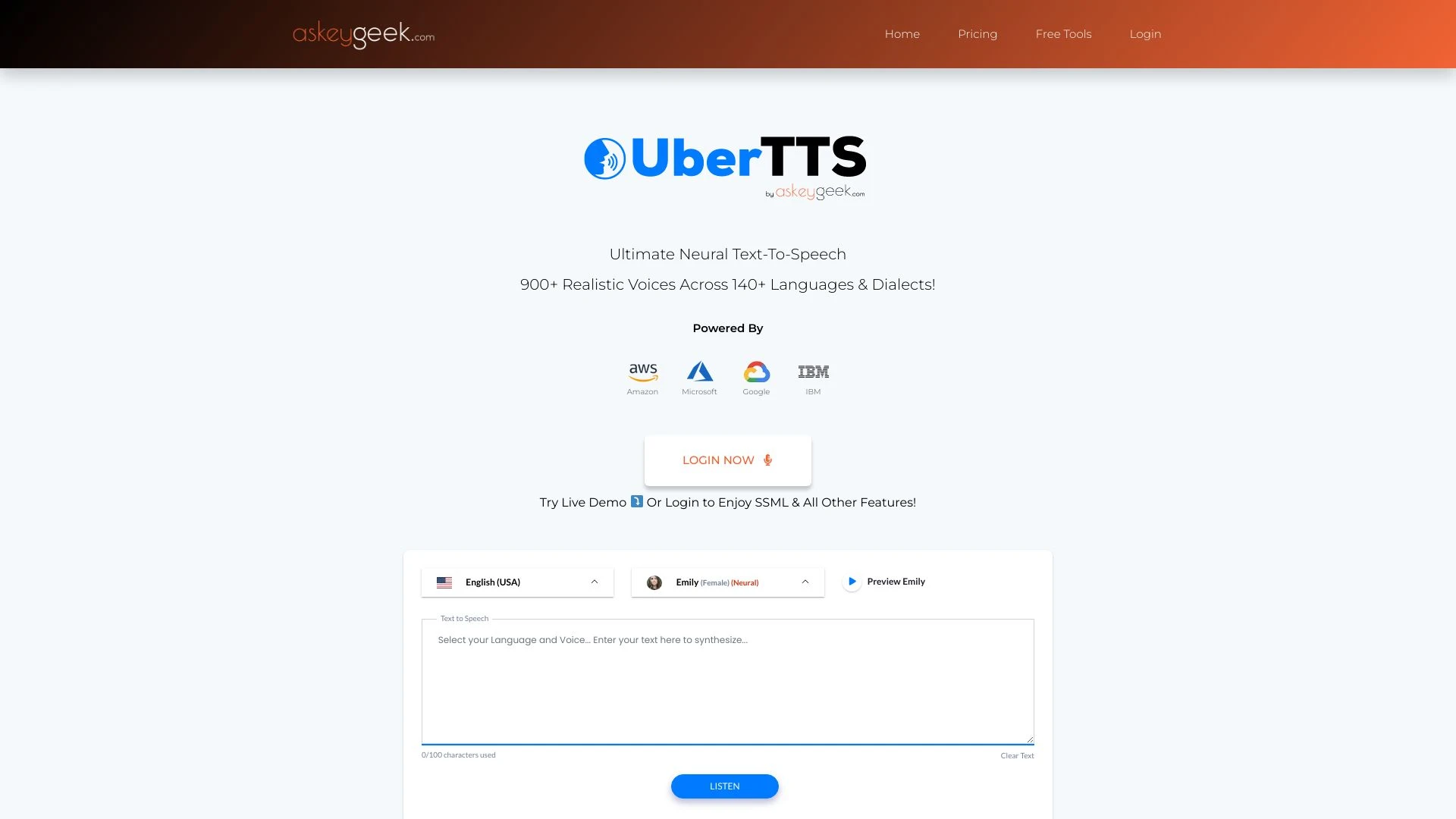Click the Text to Speech input field
This screenshot has height=819, width=1456.
pos(728,681)
